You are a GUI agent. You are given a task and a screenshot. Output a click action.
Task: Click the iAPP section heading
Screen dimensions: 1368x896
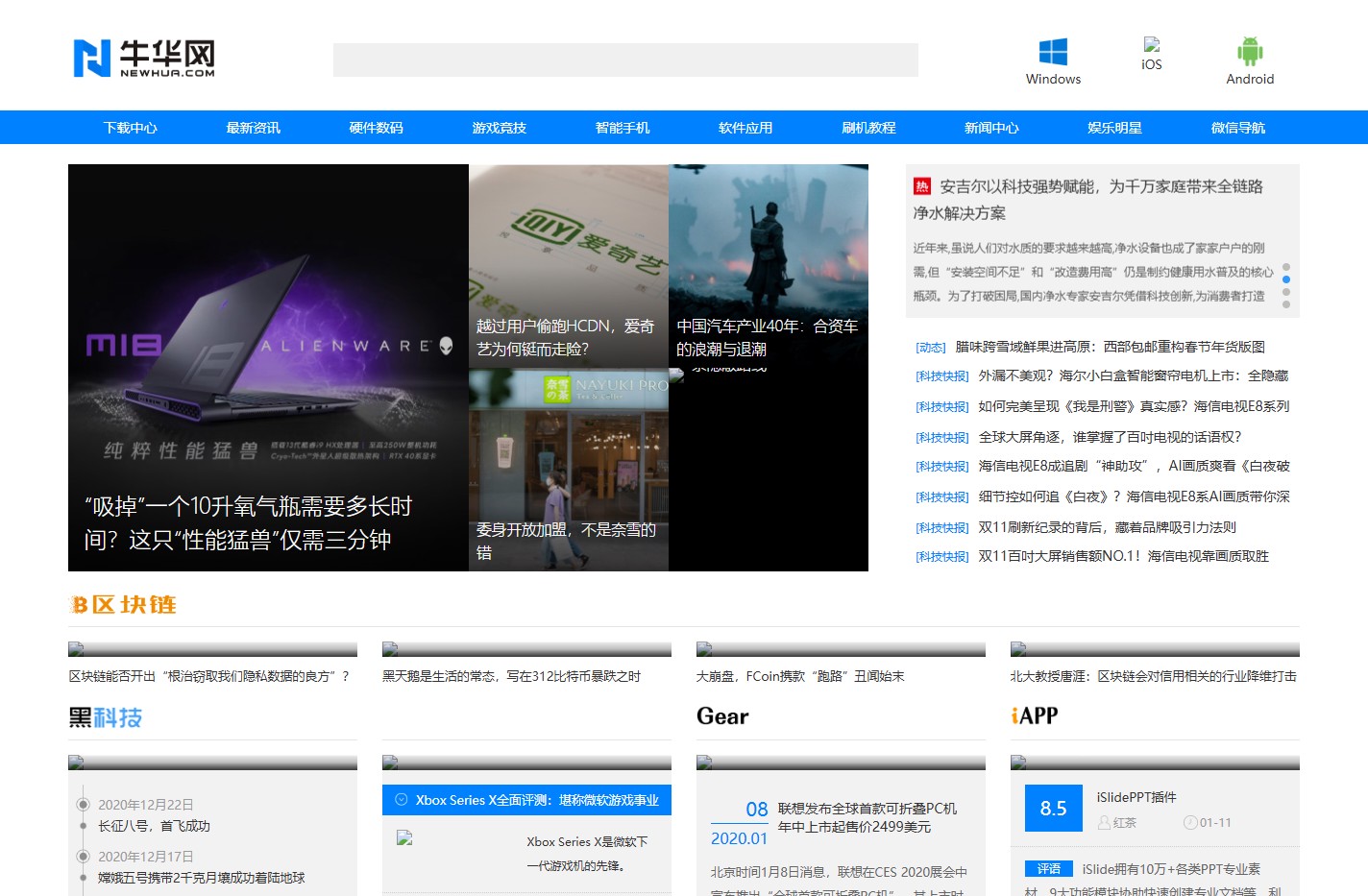[x=1035, y=715]
